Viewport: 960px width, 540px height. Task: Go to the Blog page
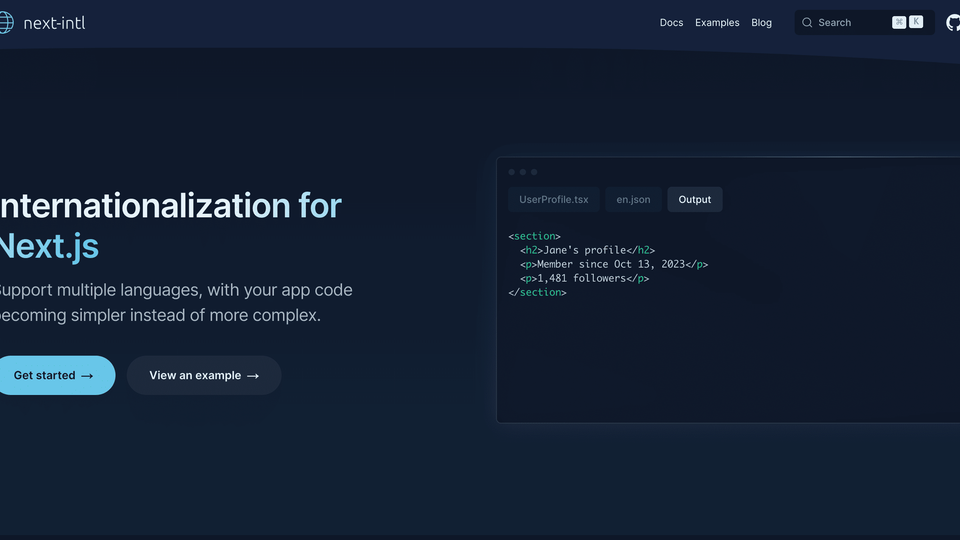pos(761,23)
